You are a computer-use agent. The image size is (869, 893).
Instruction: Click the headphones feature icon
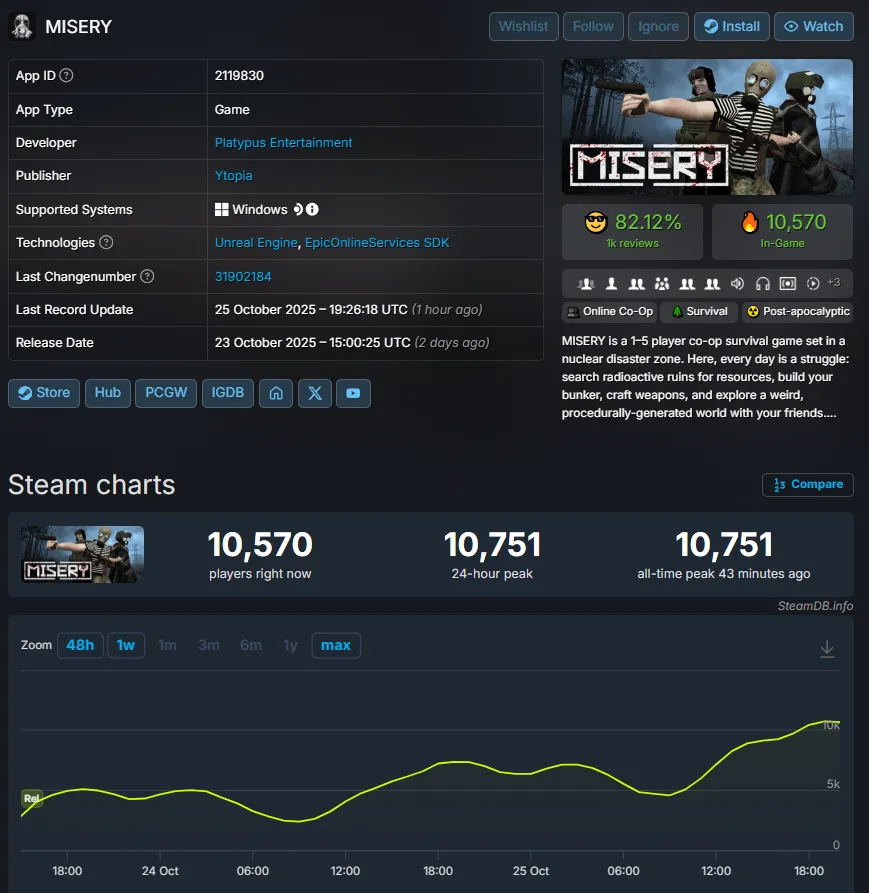[763, 283]
